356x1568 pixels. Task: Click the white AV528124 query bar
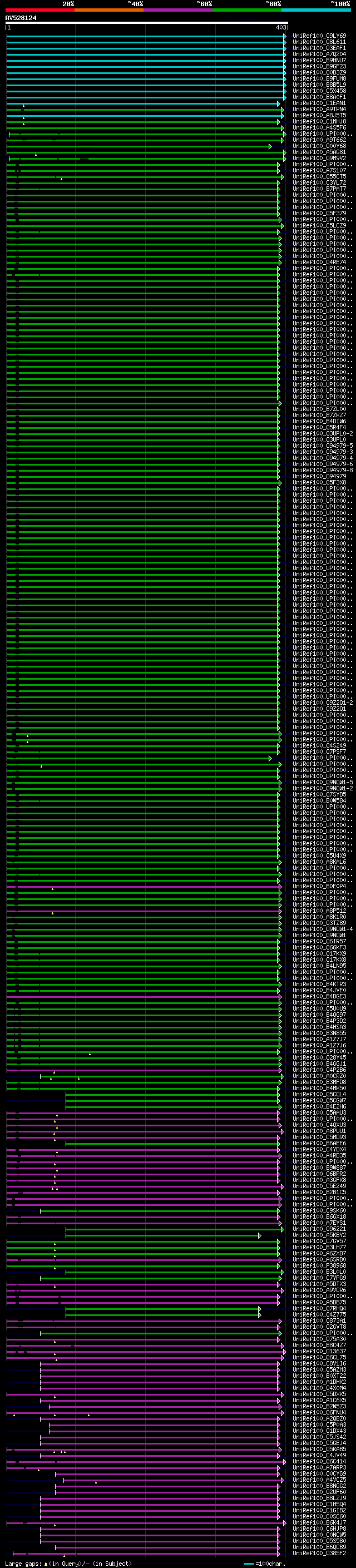coord(147,22)
